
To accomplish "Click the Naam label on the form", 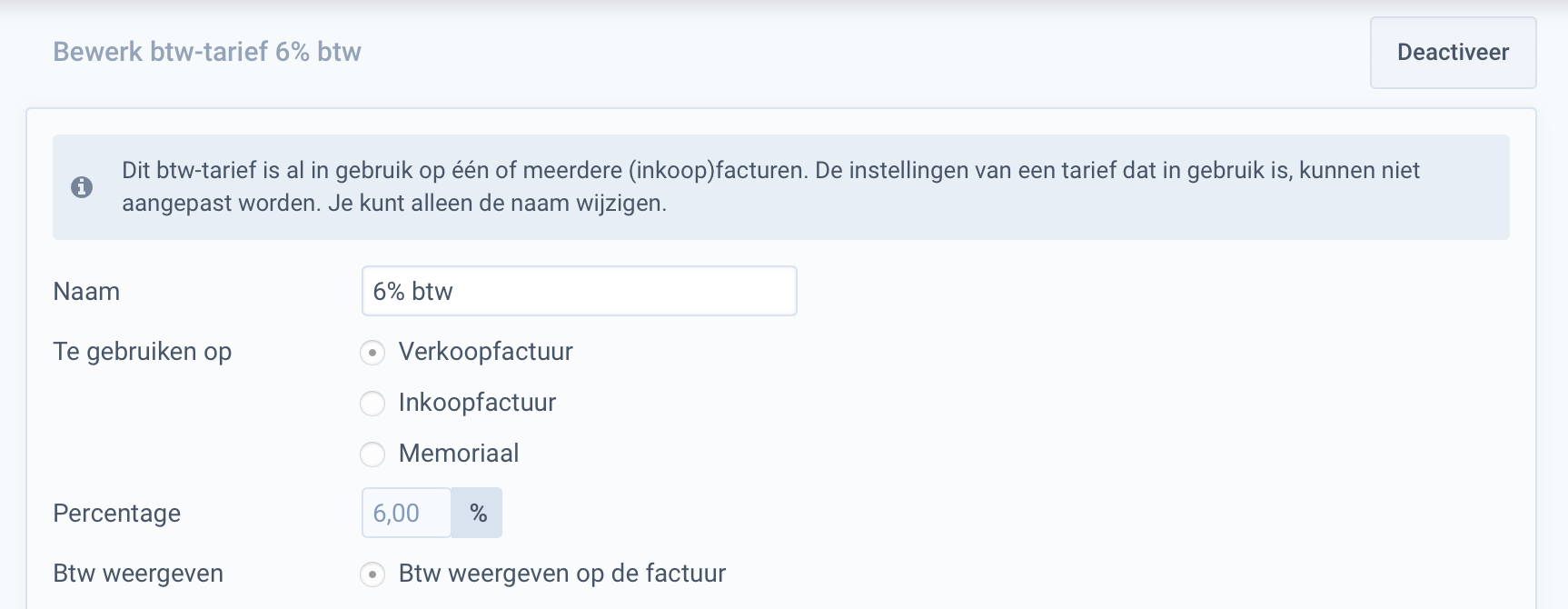I will (x=86, y=291).
